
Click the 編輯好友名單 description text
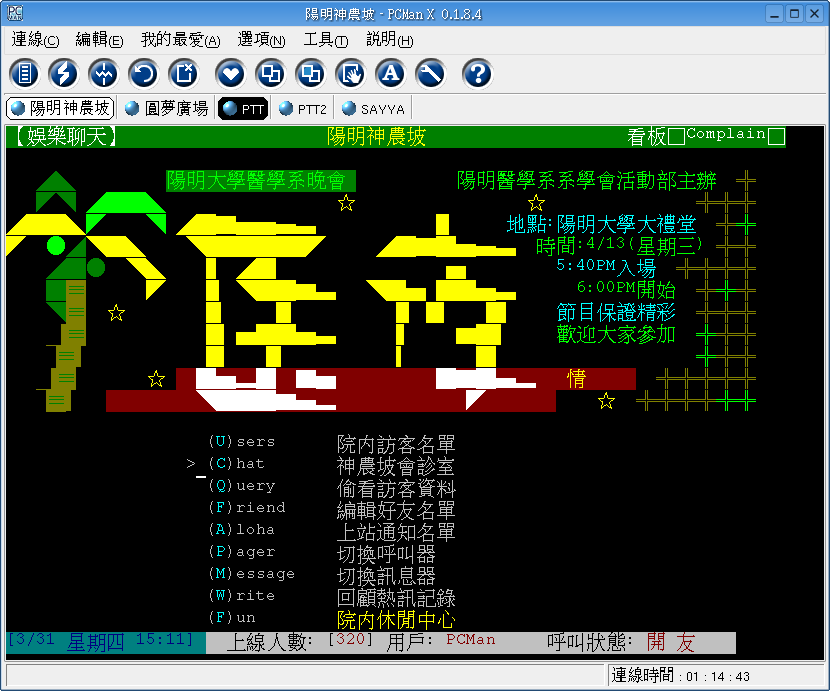[x=396, y=510]
